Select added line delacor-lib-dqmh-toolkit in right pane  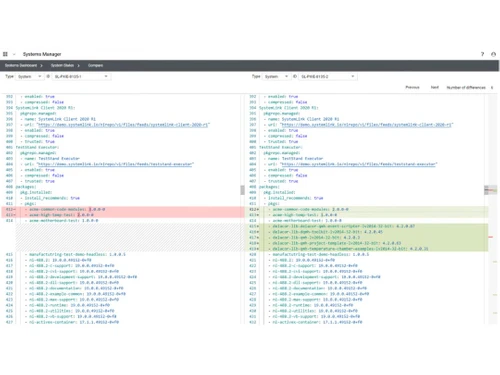[367, 232]
